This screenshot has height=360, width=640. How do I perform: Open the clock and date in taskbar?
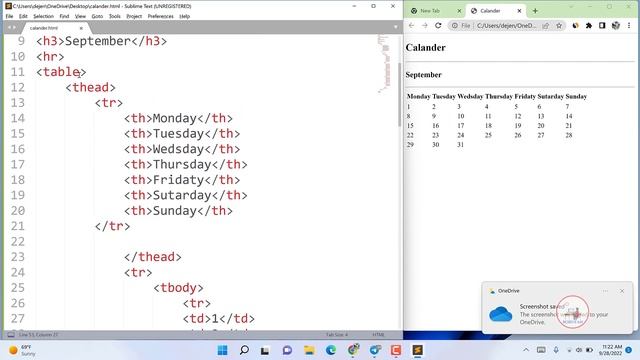[611, 350]
